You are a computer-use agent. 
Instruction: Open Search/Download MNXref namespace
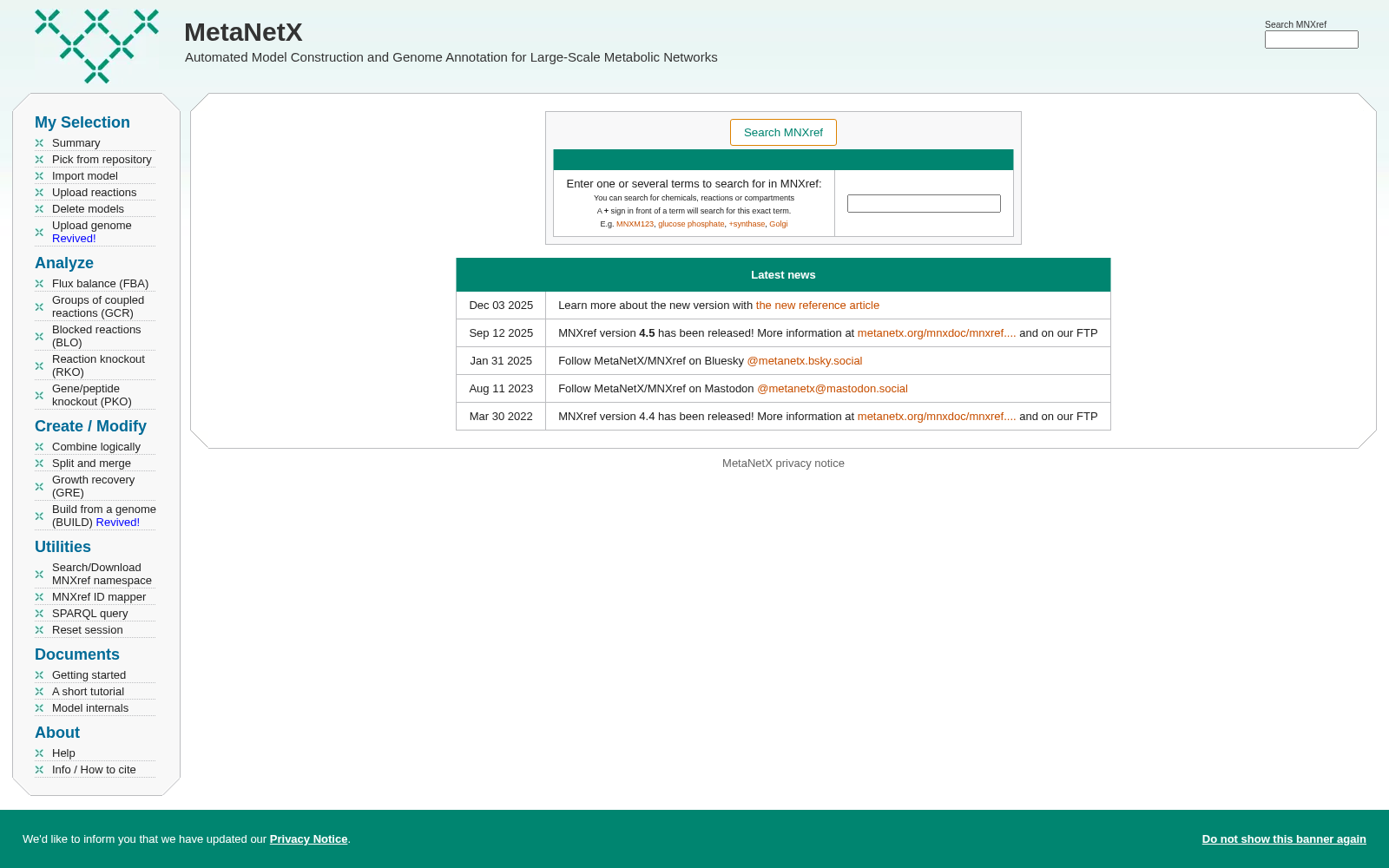pos(102,574)
